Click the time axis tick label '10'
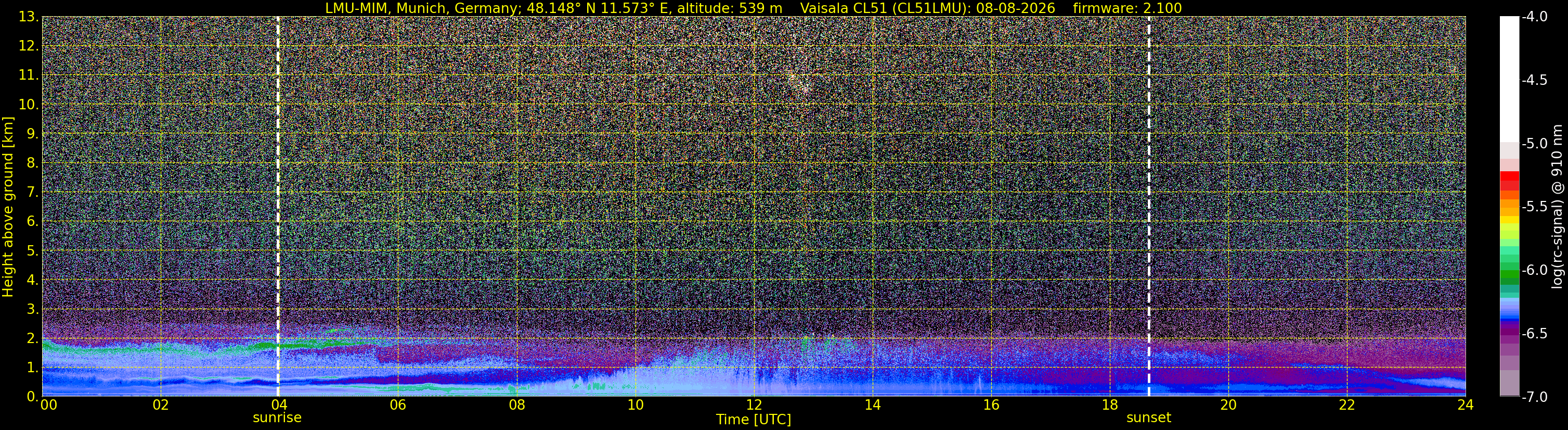This screenshot has height=430, width=1568. pos(635,405)
